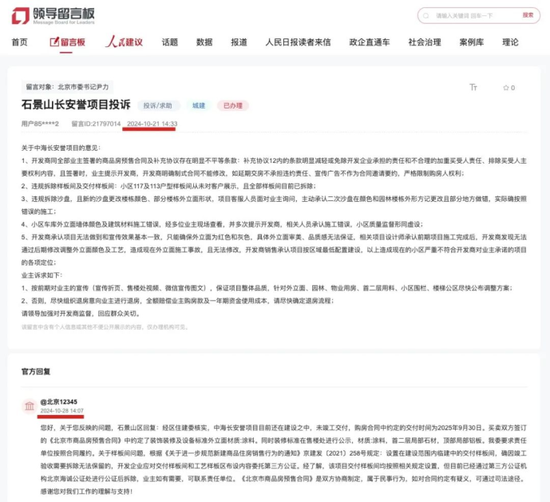Click the line 业主诉求如下
550x502 pixels.
[x=42, y=275]
